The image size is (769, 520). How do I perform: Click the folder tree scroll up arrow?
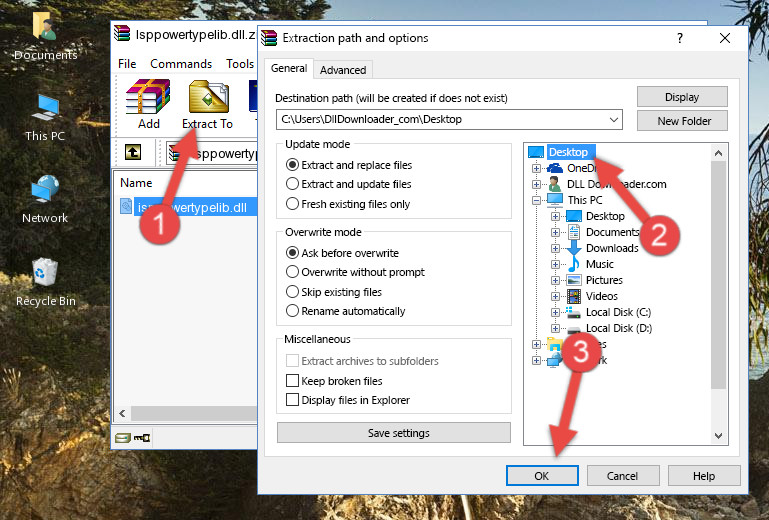click(718, 153)
